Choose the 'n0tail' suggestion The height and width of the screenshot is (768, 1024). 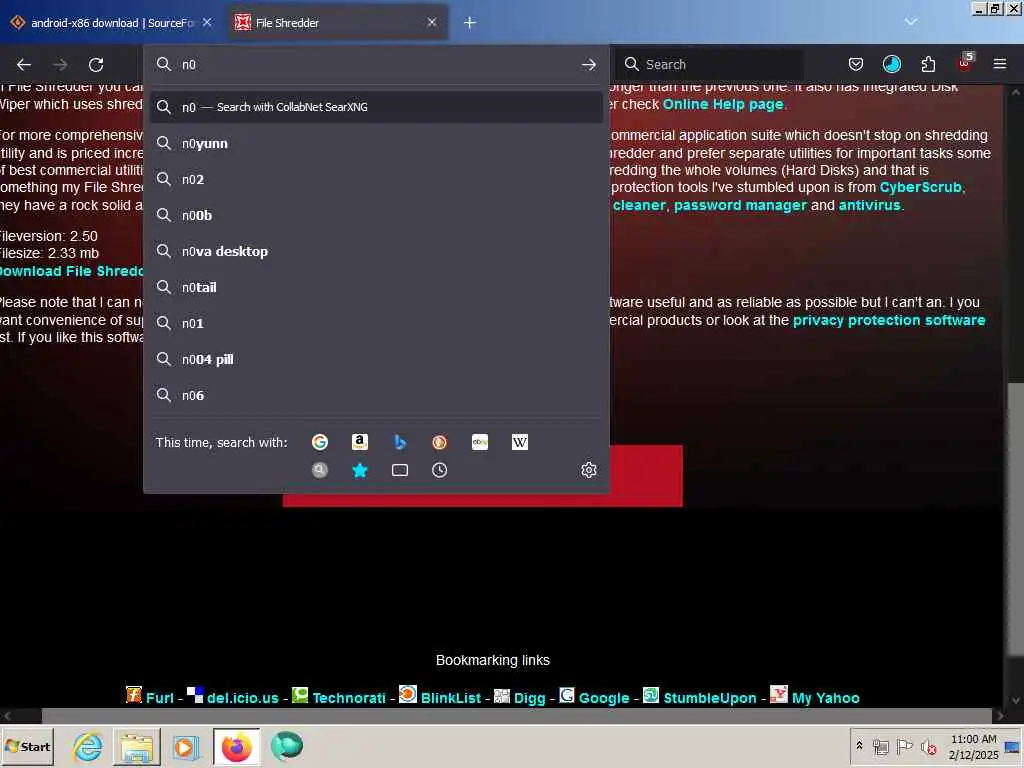point(376,287)
